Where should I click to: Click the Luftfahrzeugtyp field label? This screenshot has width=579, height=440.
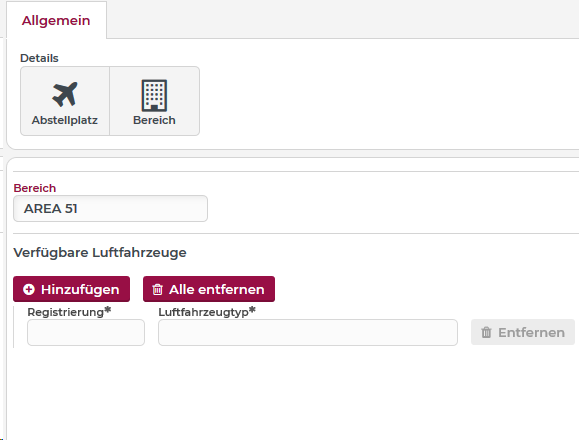(x=203, y=312)
